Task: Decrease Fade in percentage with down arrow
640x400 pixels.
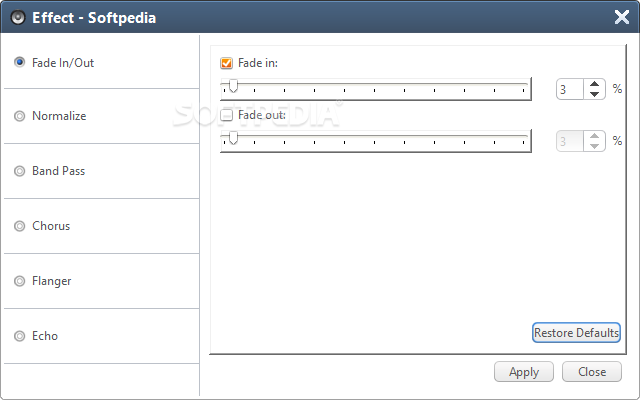Action: 594,94
